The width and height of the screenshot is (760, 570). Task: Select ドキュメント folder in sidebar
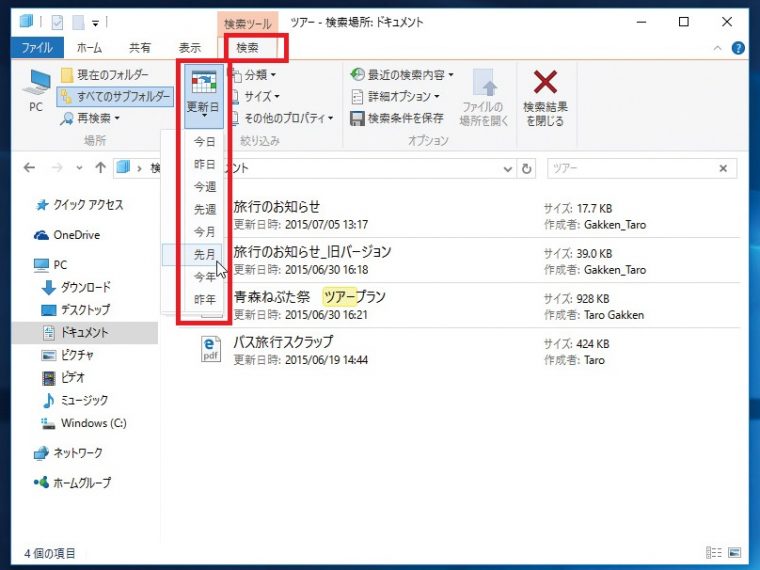(x=84, y=332)
